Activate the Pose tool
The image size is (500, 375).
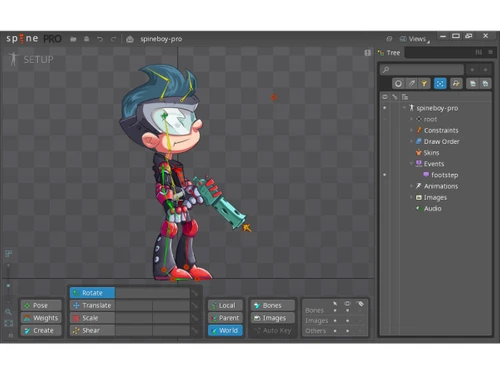pyautogui.click(x=41, y=305)
